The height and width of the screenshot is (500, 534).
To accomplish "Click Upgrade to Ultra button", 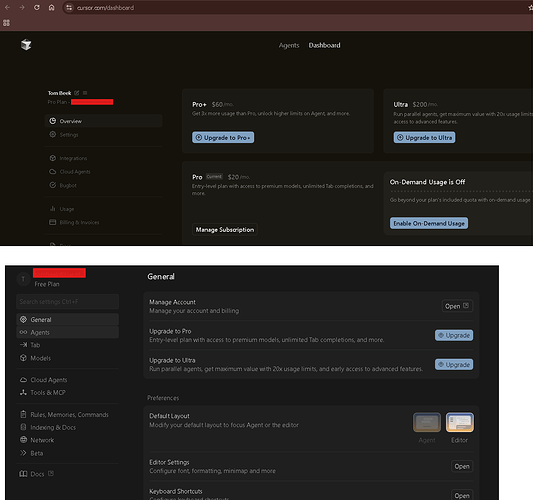I will pos(424,138).
